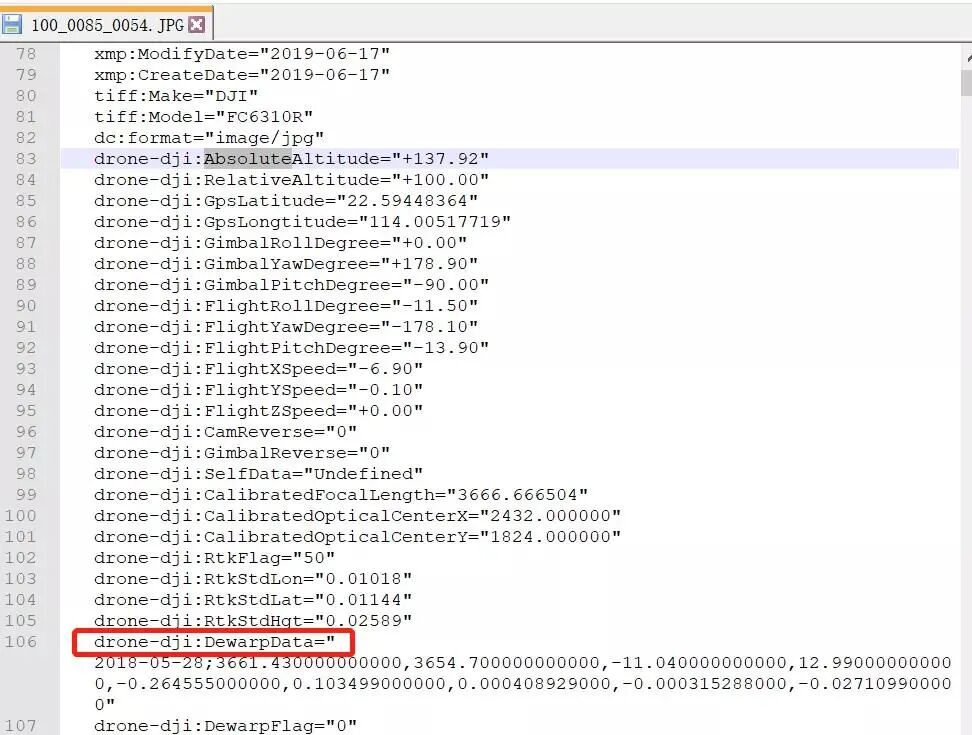This screenshot has height=735, width=972.
Task: Click the GimbalYawDegree="+178.90" line
Action: click(x=286, y=264)
